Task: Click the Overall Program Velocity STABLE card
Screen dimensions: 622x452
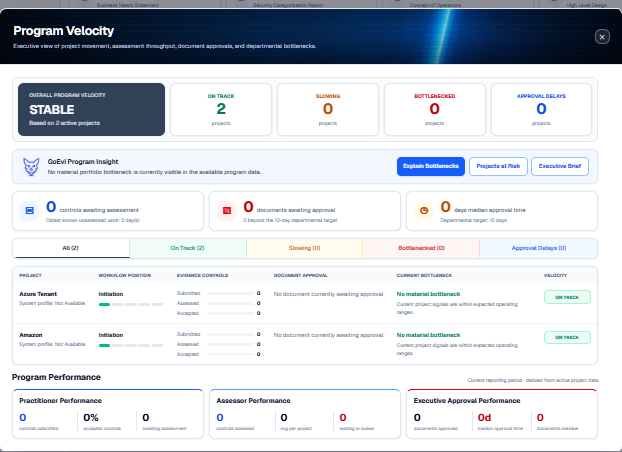Action: 91,110
